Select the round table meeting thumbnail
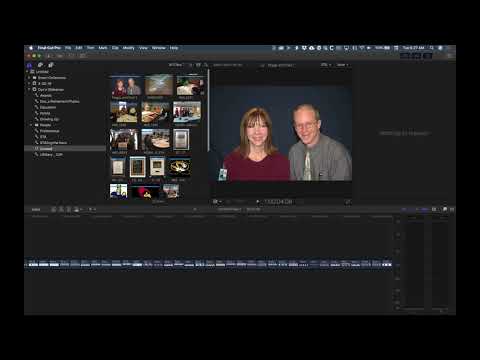The image size is (480, 360). [x=155, y=139]
